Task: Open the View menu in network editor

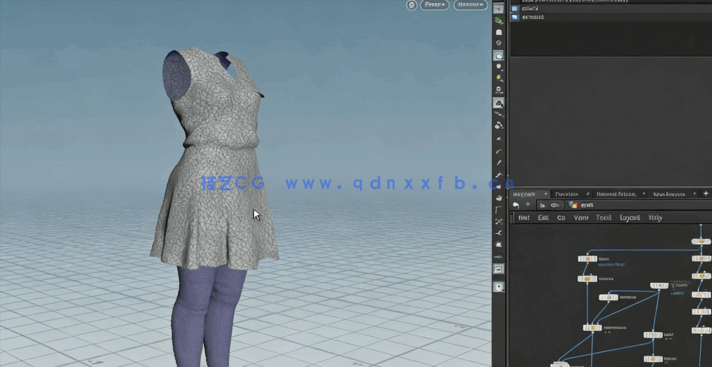Action: [x=581, y=218]
